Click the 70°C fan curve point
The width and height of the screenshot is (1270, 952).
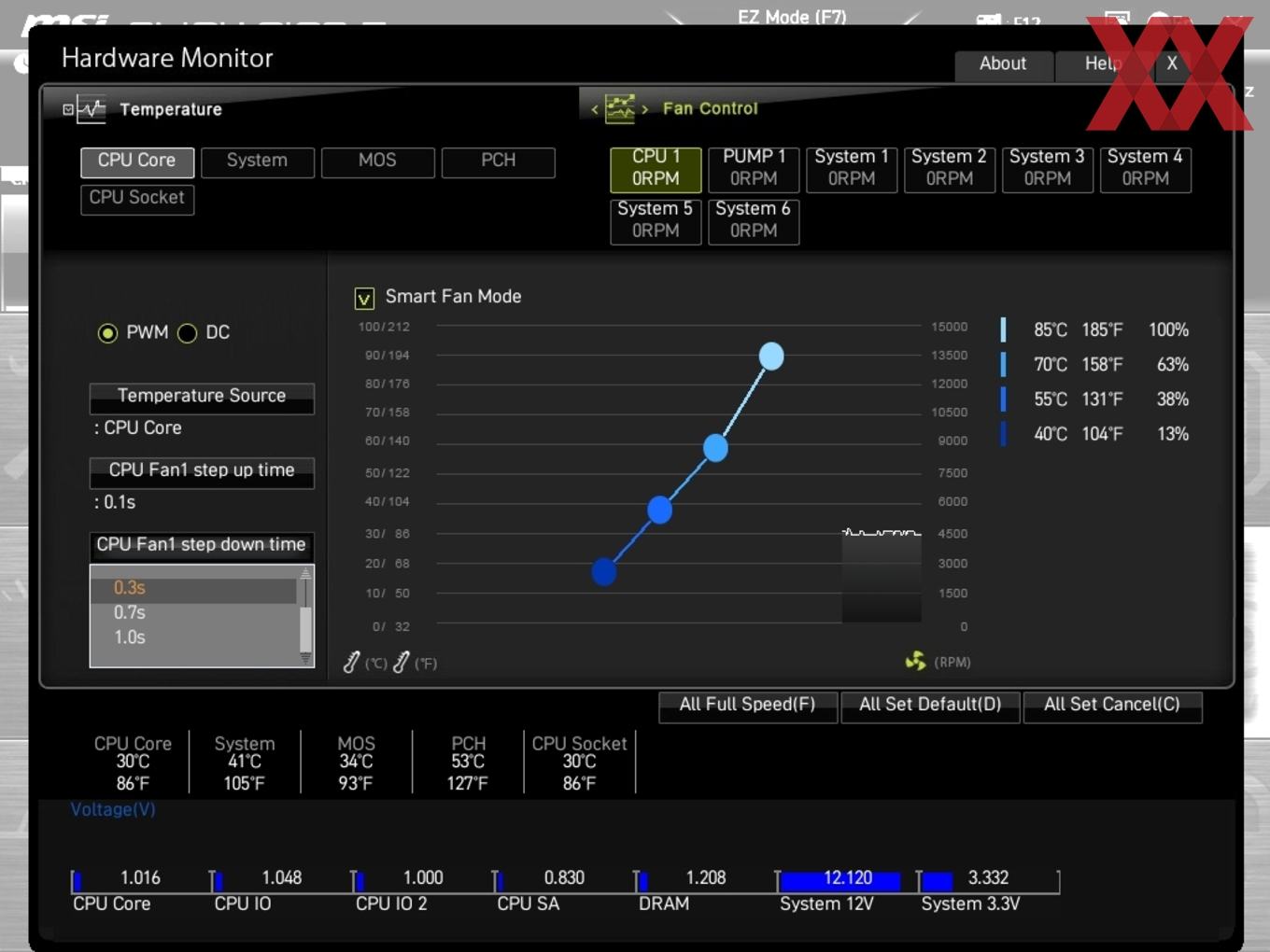pyautogui.click(x=715, y=448)
